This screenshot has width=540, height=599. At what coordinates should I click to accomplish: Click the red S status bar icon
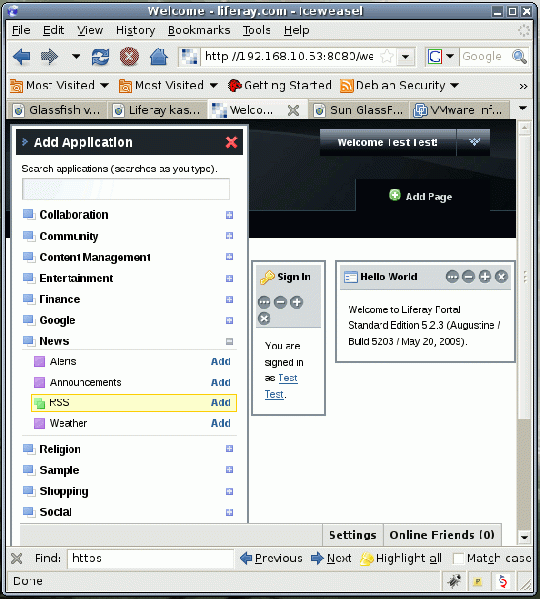point(503,581)
